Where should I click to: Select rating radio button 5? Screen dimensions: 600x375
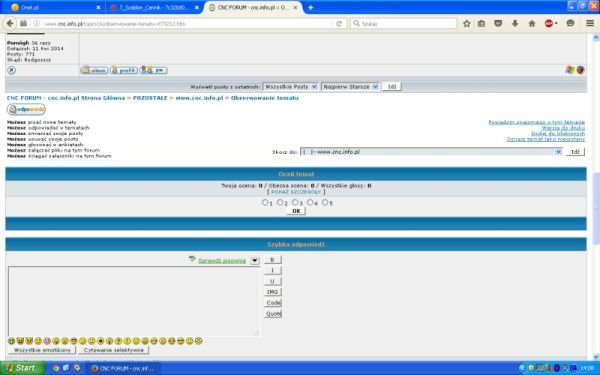click(325, 202)
